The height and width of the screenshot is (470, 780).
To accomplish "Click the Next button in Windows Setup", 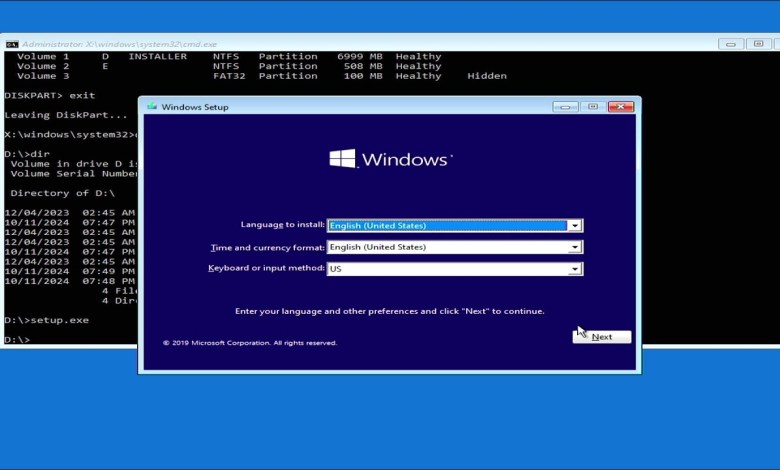I will (601, 337).
